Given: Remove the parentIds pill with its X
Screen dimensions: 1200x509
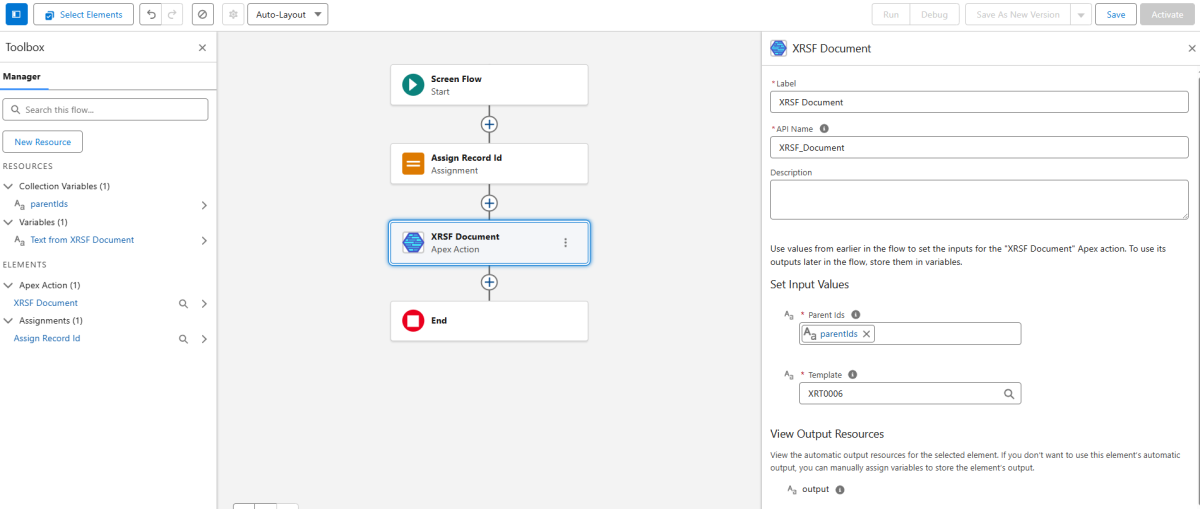Looking at the screenshot, I should click(x=867, y=334).
